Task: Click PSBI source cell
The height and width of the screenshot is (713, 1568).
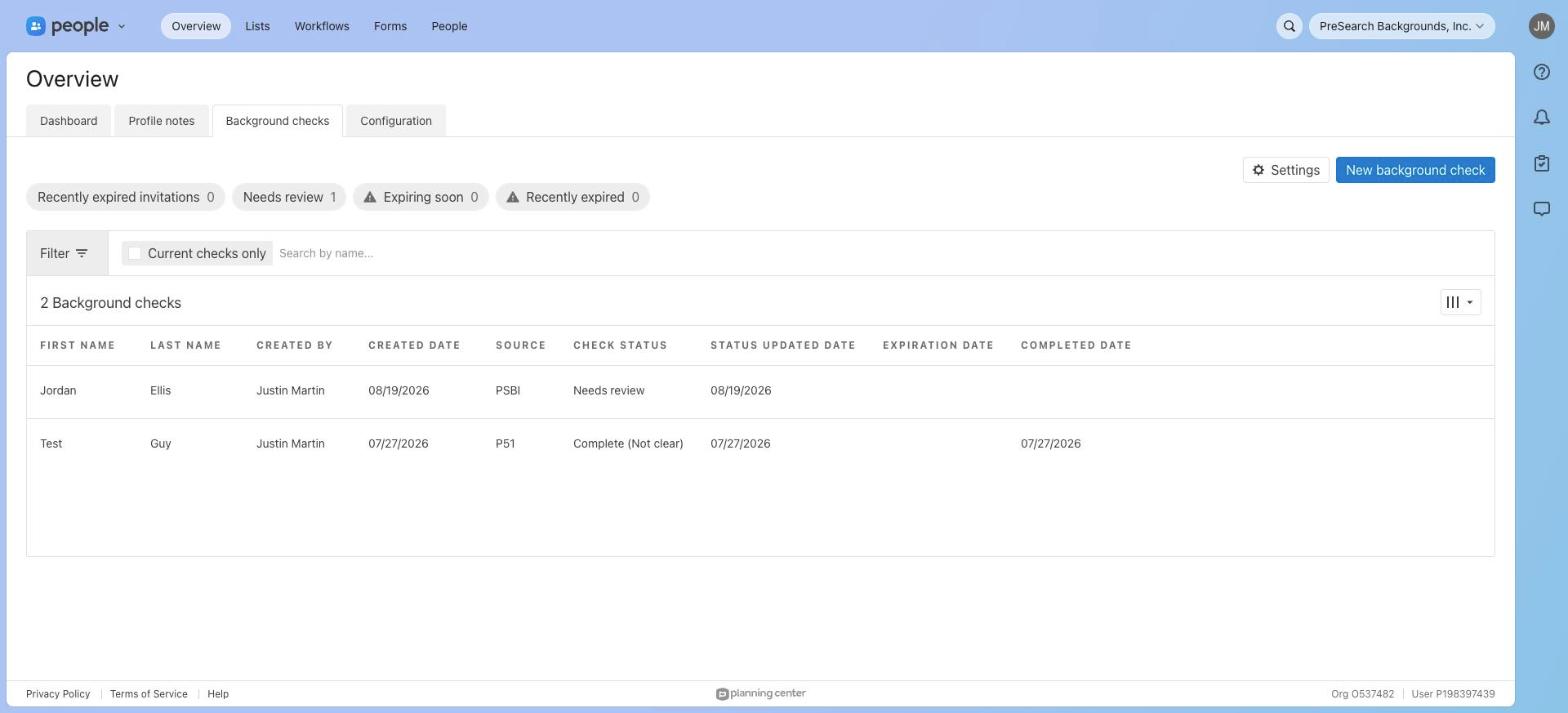Action: click(x=507, y=391)
